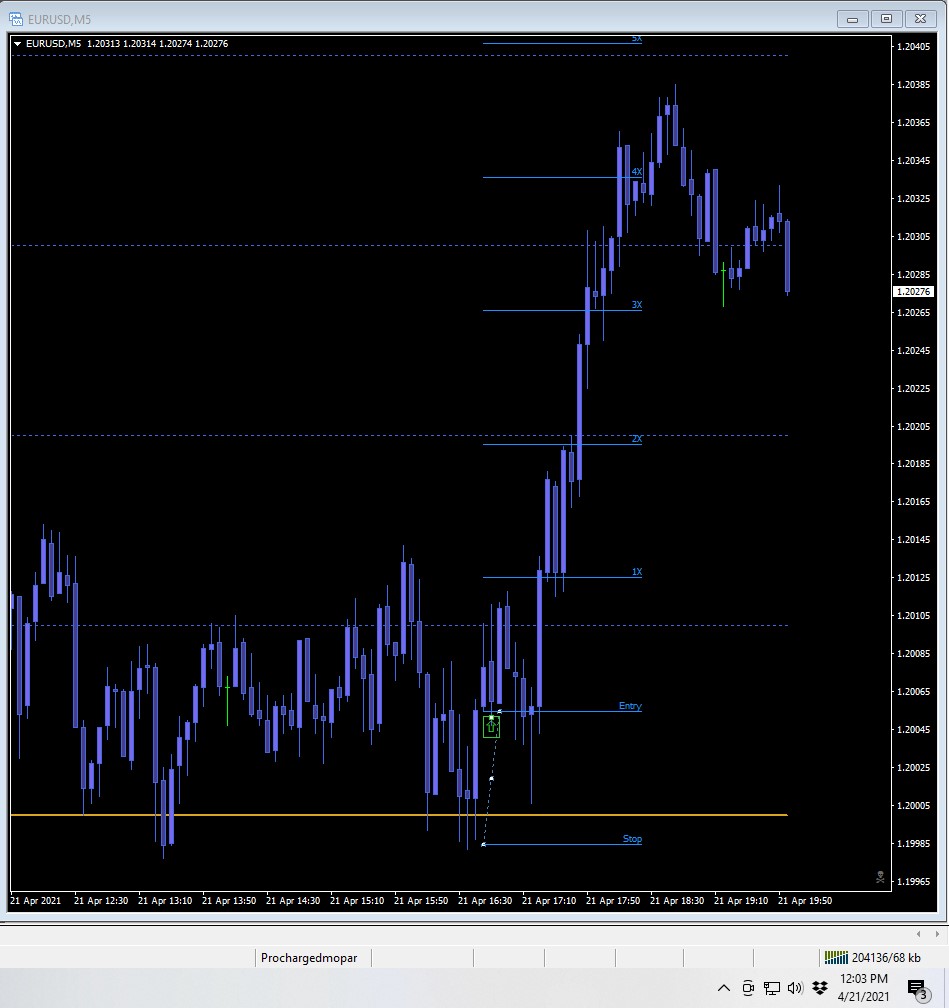Expand the EURUSD,M5 chart triangle menu
The image size is (949, 1008).
pyautogui.click(x=17, y=44)
